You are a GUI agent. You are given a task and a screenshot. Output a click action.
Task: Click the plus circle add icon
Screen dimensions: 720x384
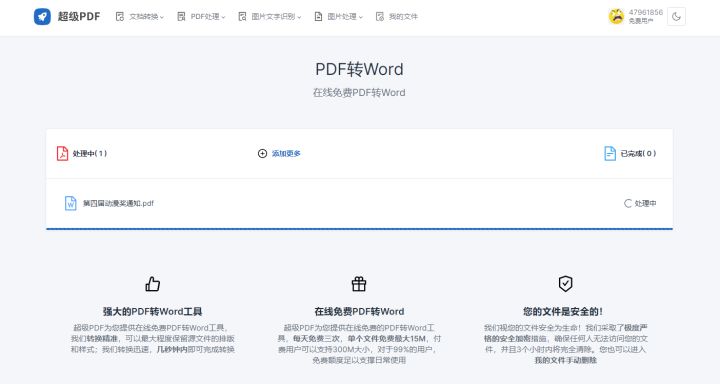[x=262, y=153]
